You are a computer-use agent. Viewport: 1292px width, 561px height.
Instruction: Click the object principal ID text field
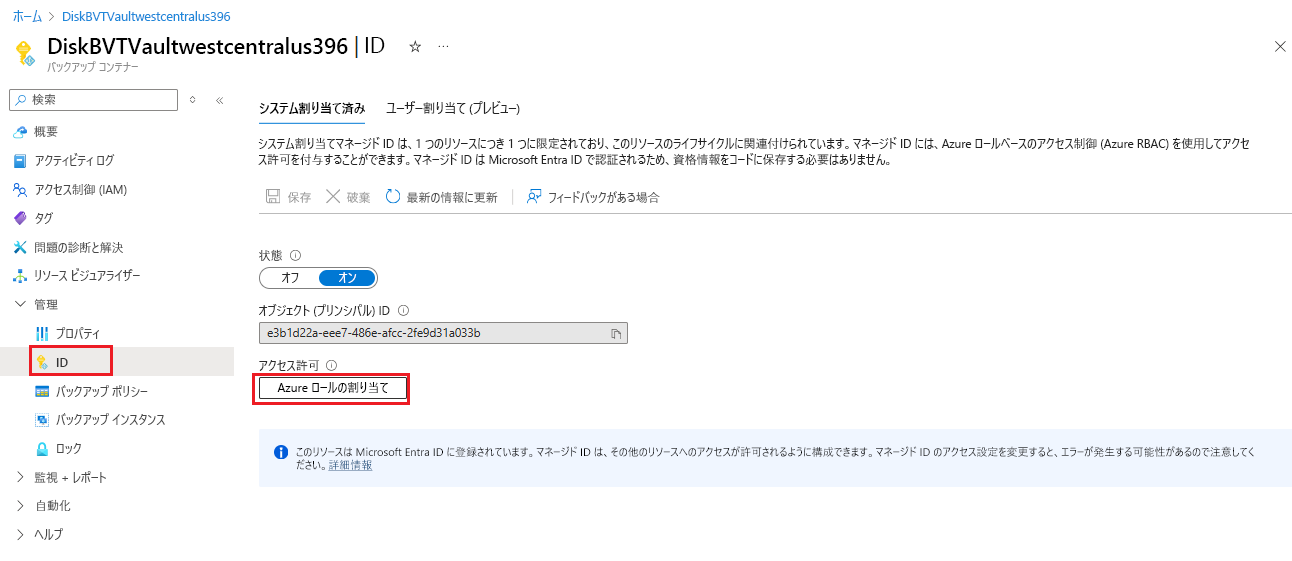pyautogui.click(x=443, y=333)
